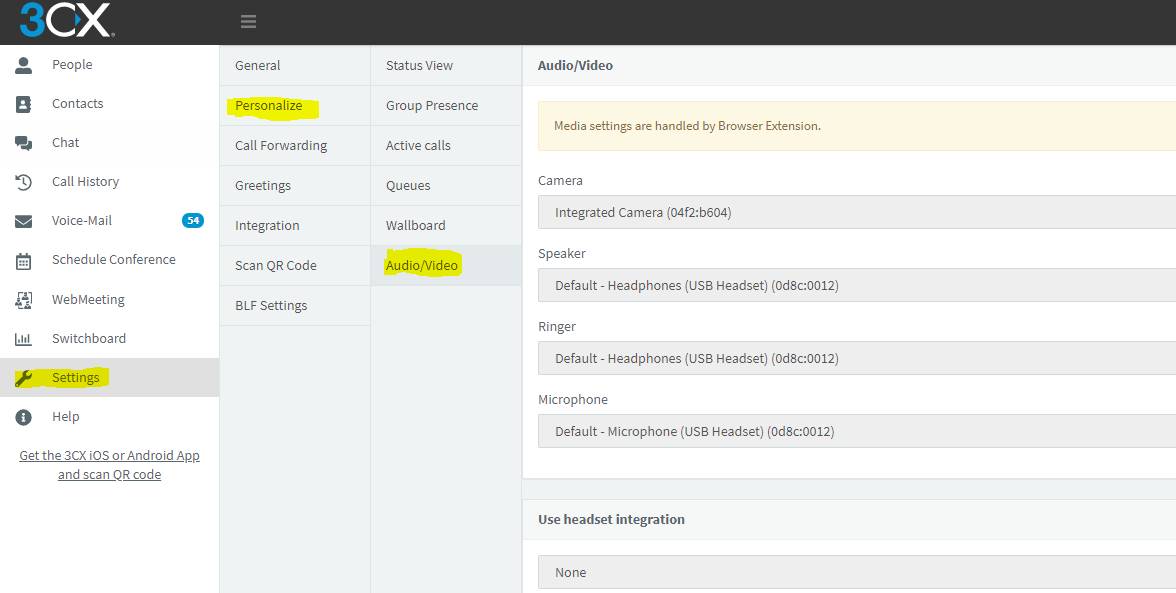
Task: Click the Camera label
Action: click(560, 181)
